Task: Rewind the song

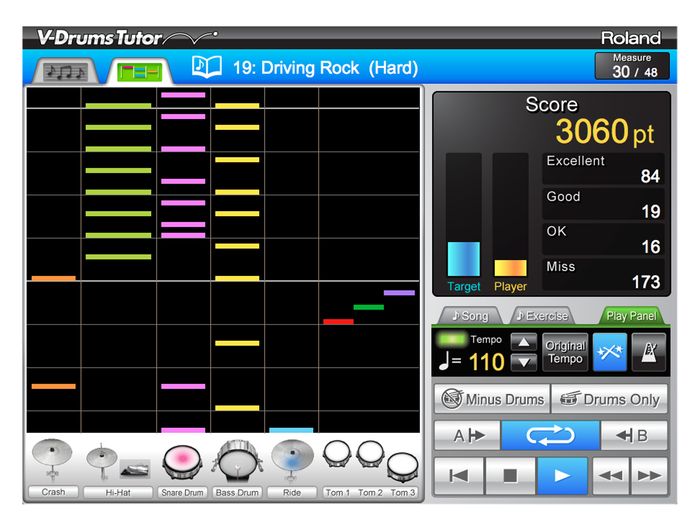Action: coord(610,476)
